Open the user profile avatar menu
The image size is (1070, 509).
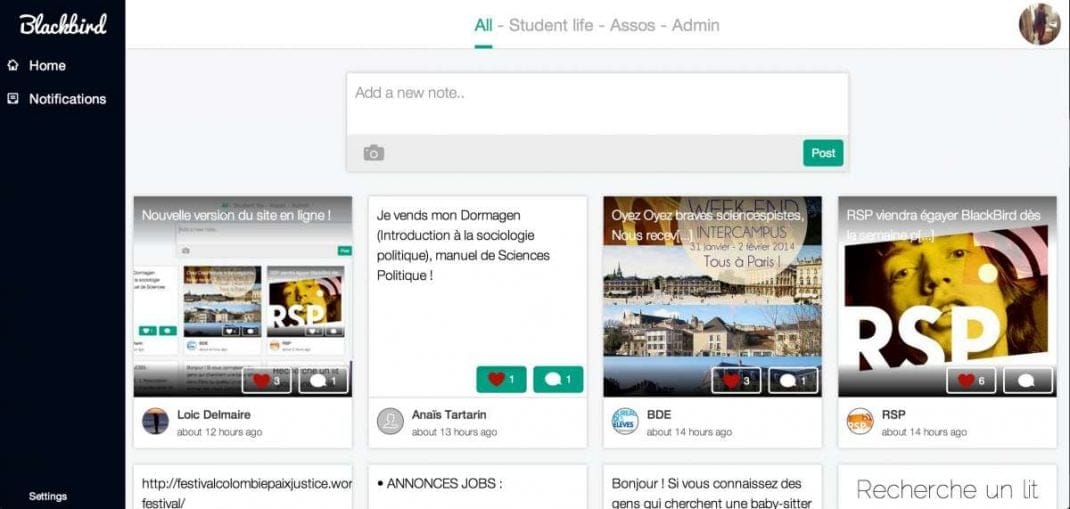[x=1040, y=24]
